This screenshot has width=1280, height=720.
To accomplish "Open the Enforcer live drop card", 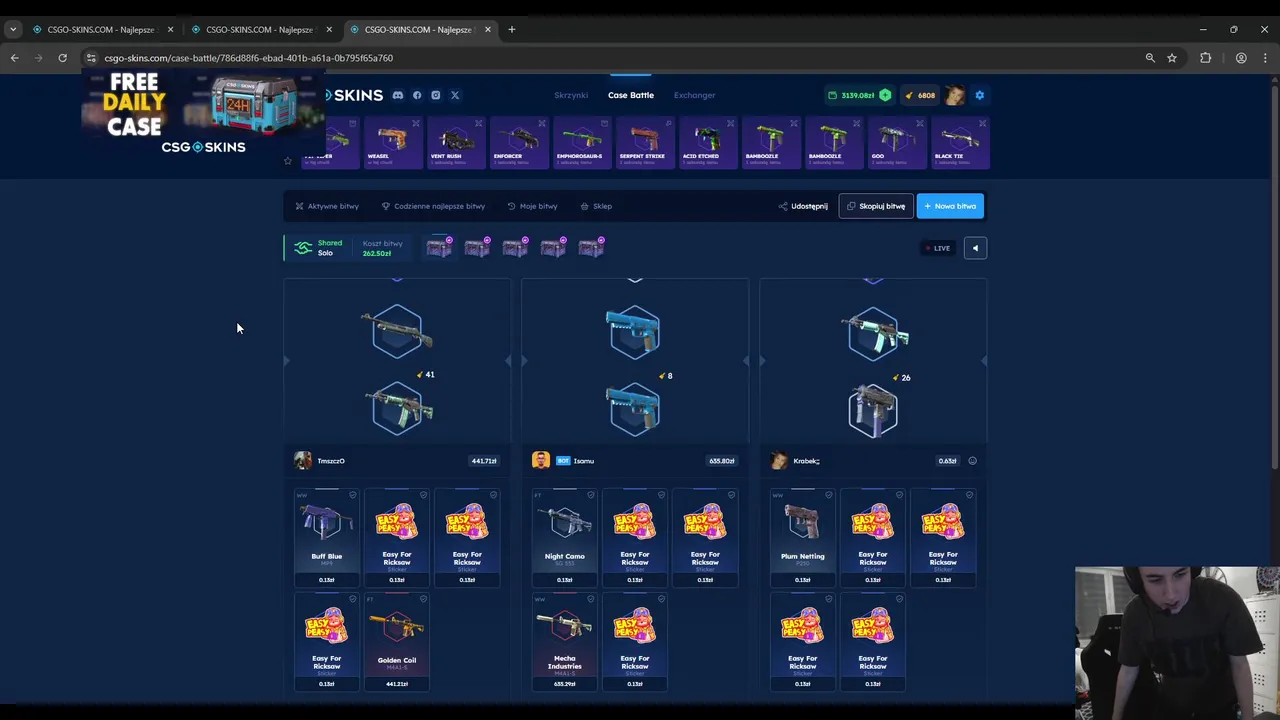I will (519, 142).
